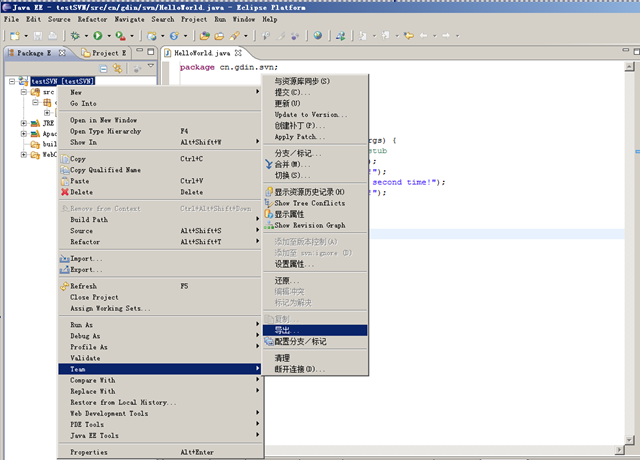Open Package Explorer view menu triangle

pos(151,66)
